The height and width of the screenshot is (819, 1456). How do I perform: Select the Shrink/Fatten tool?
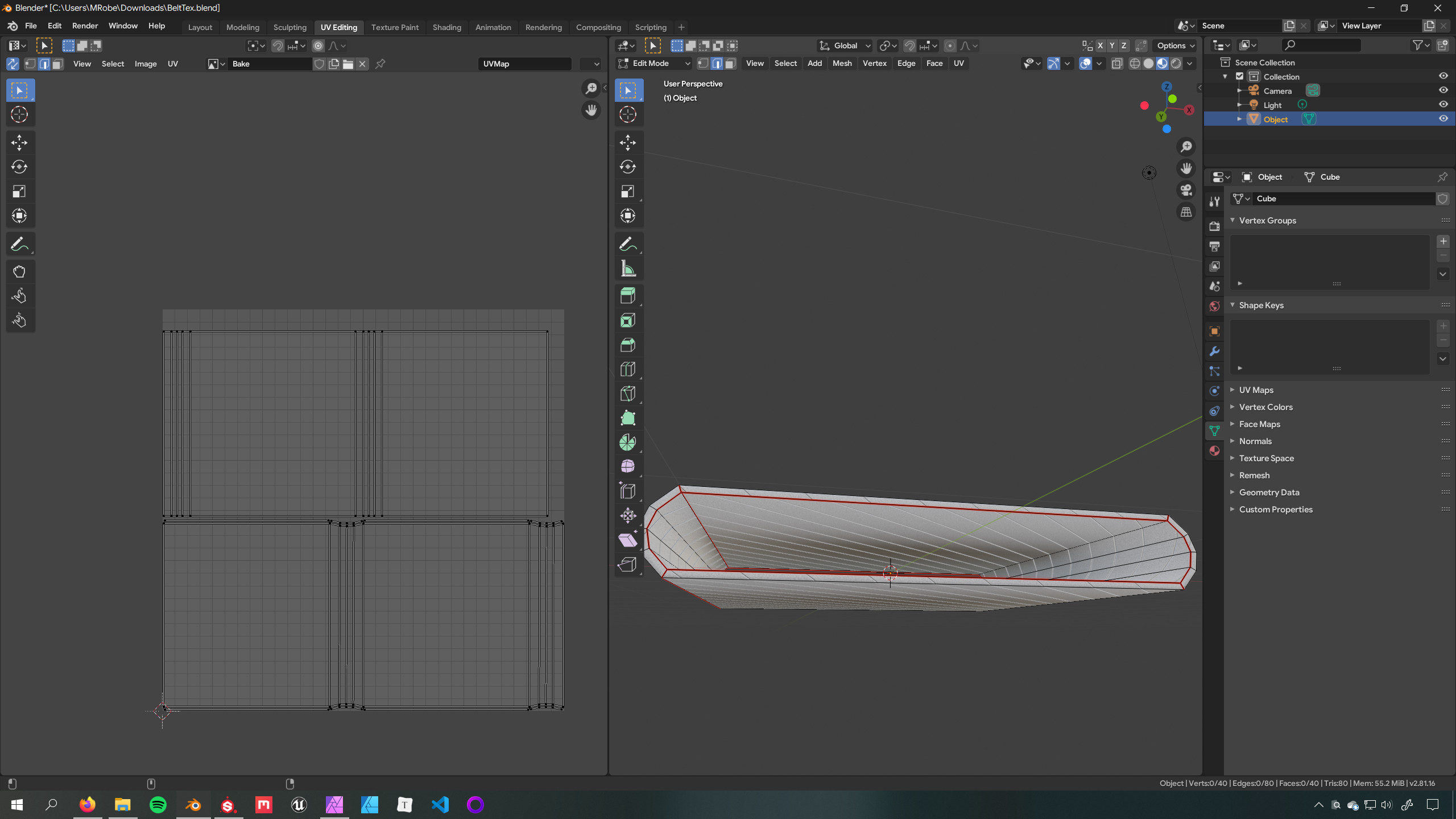pyautogui.click(x=628, y=516)
